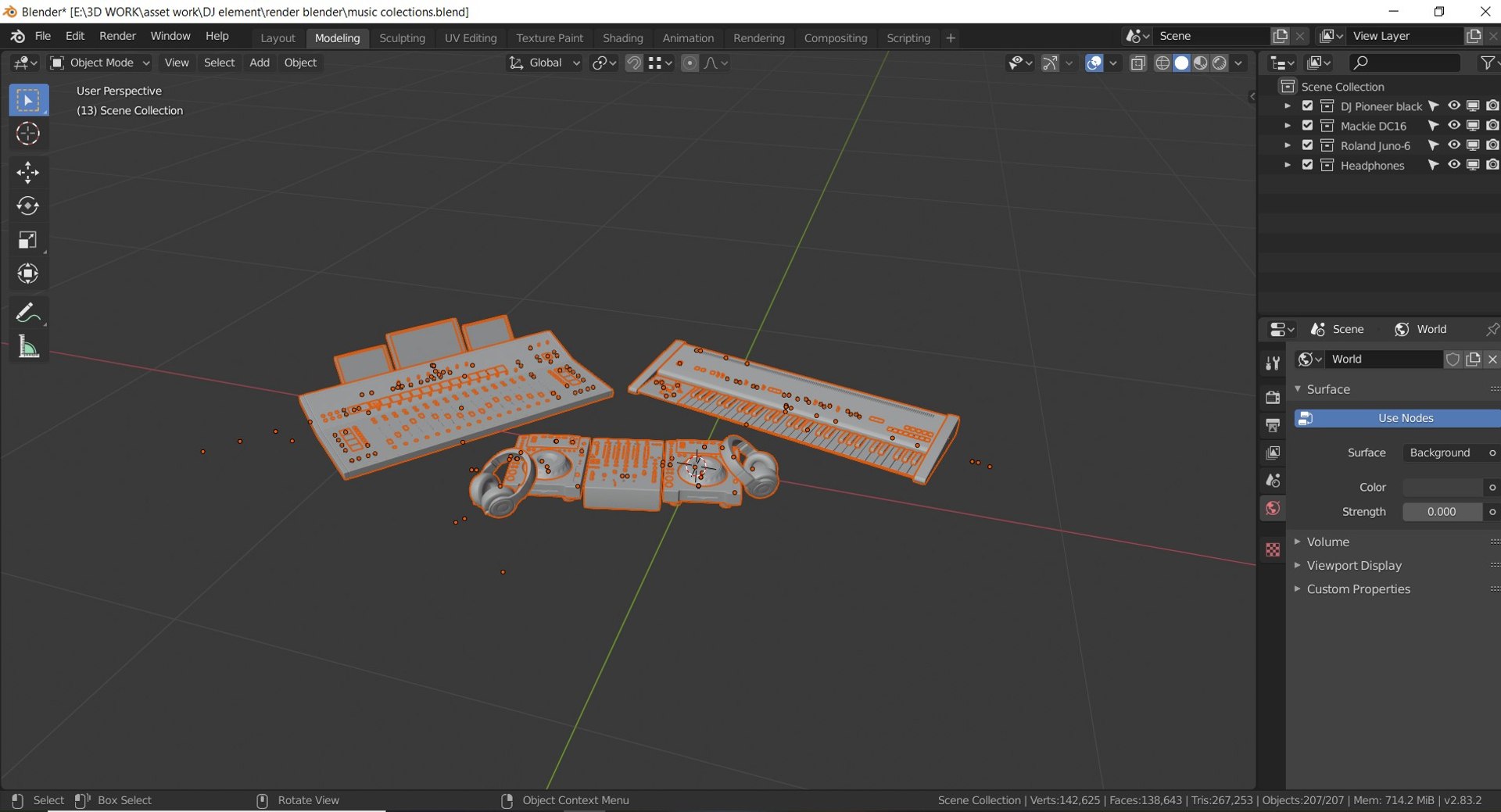This screenshot has height=812, width=1501.
Task: Open the Object Mode dropdown
Action: click(100, 63)
